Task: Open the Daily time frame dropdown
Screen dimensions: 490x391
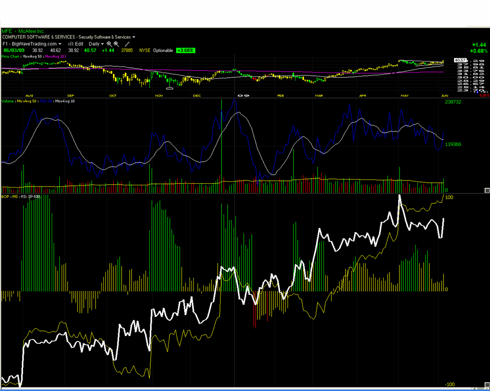Action: pos(96,44)
